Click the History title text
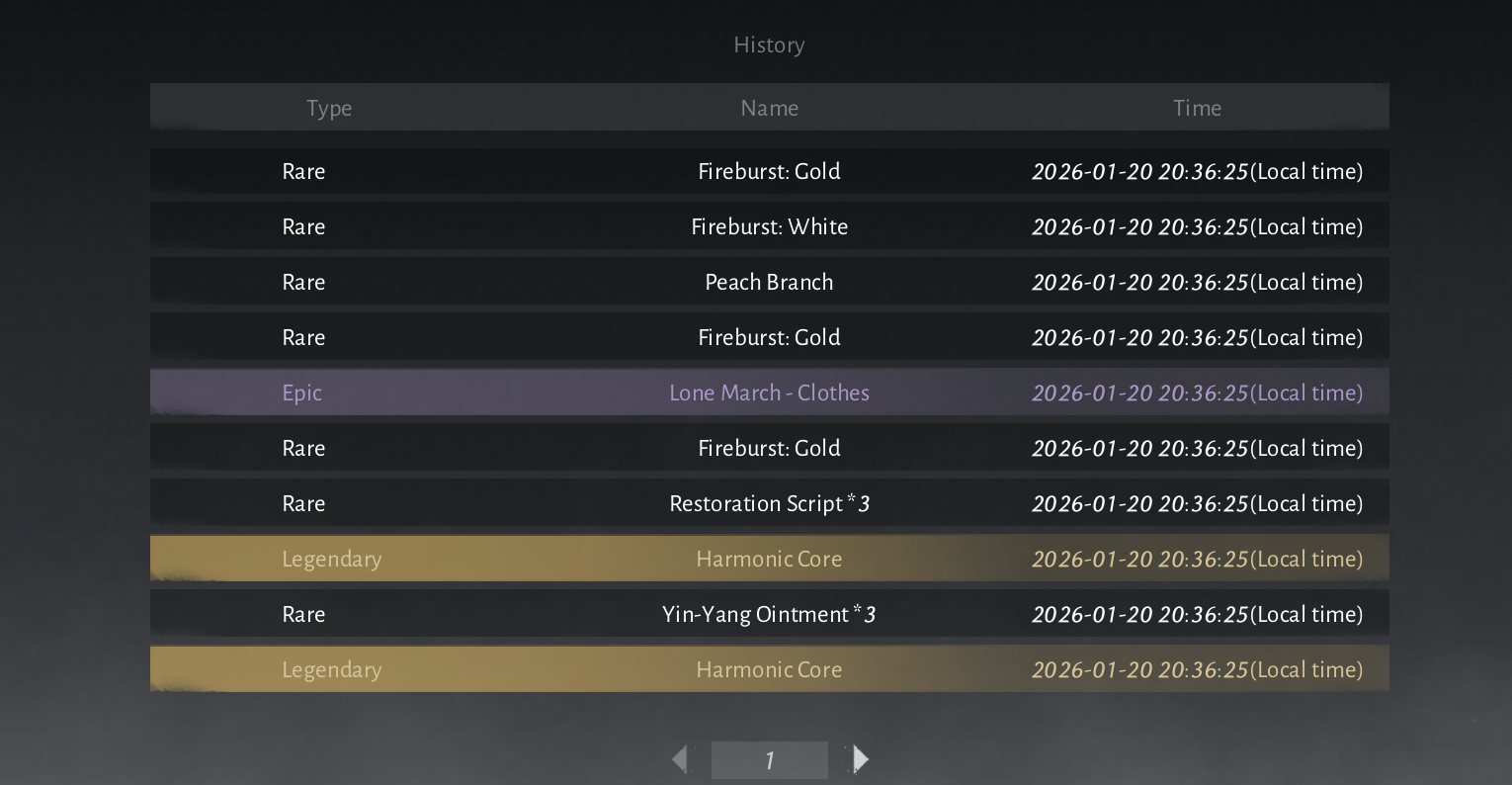 pos(769,44)
